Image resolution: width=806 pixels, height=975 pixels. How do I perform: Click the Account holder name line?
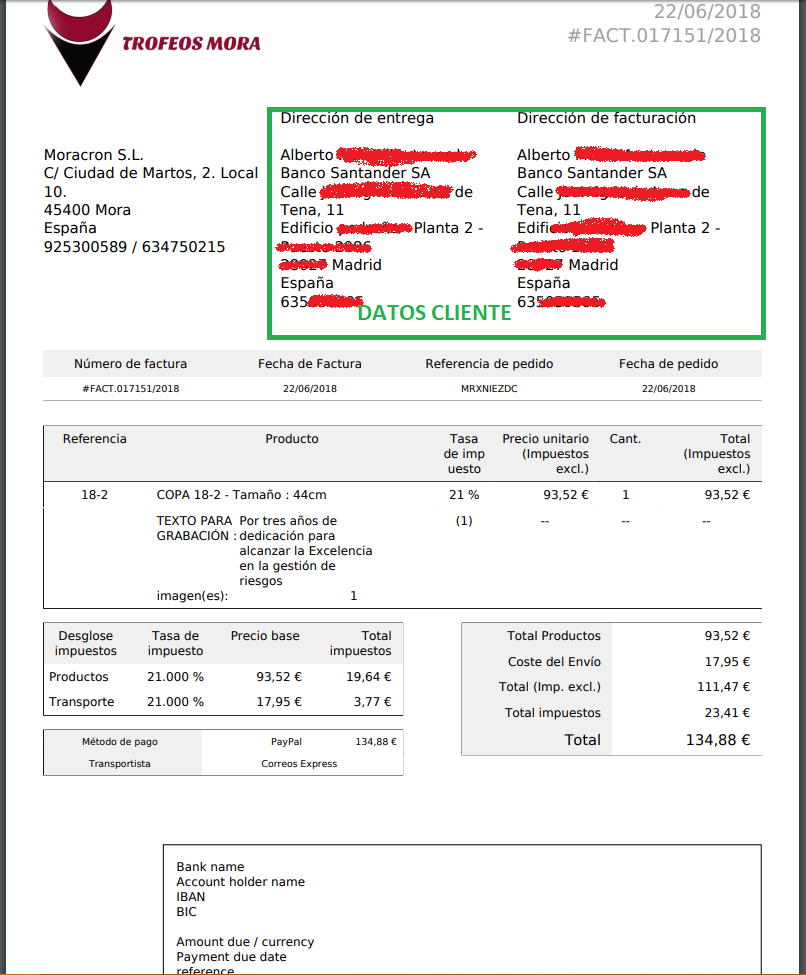tap(241, 882)
